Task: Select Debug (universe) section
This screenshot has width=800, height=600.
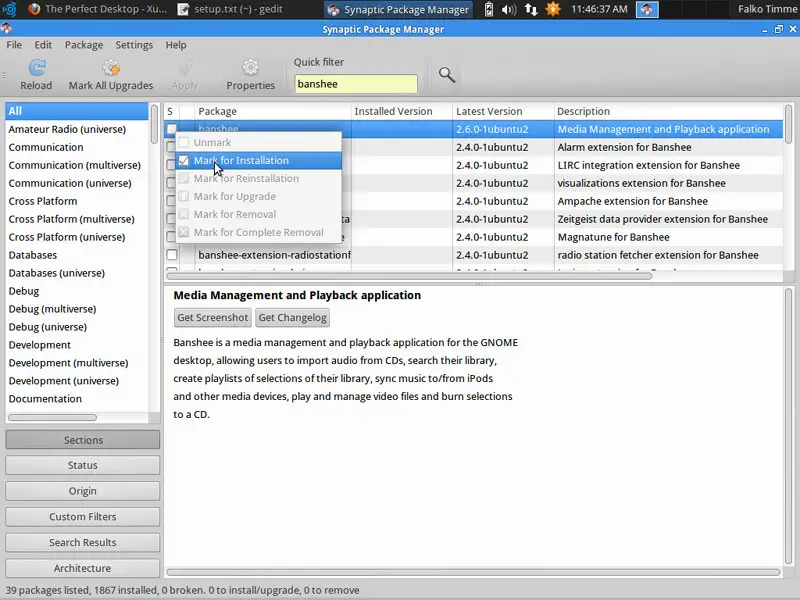Action: pos(77,327)
